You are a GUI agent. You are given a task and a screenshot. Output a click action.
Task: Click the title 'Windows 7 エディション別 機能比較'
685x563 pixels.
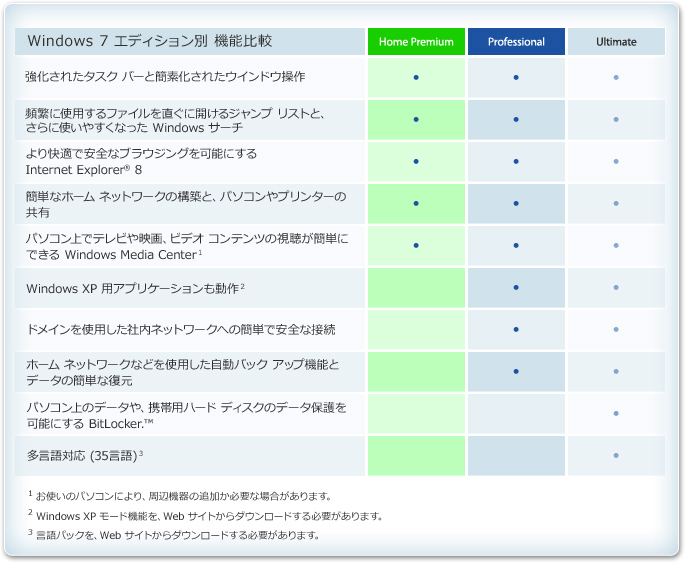point(150,41)
